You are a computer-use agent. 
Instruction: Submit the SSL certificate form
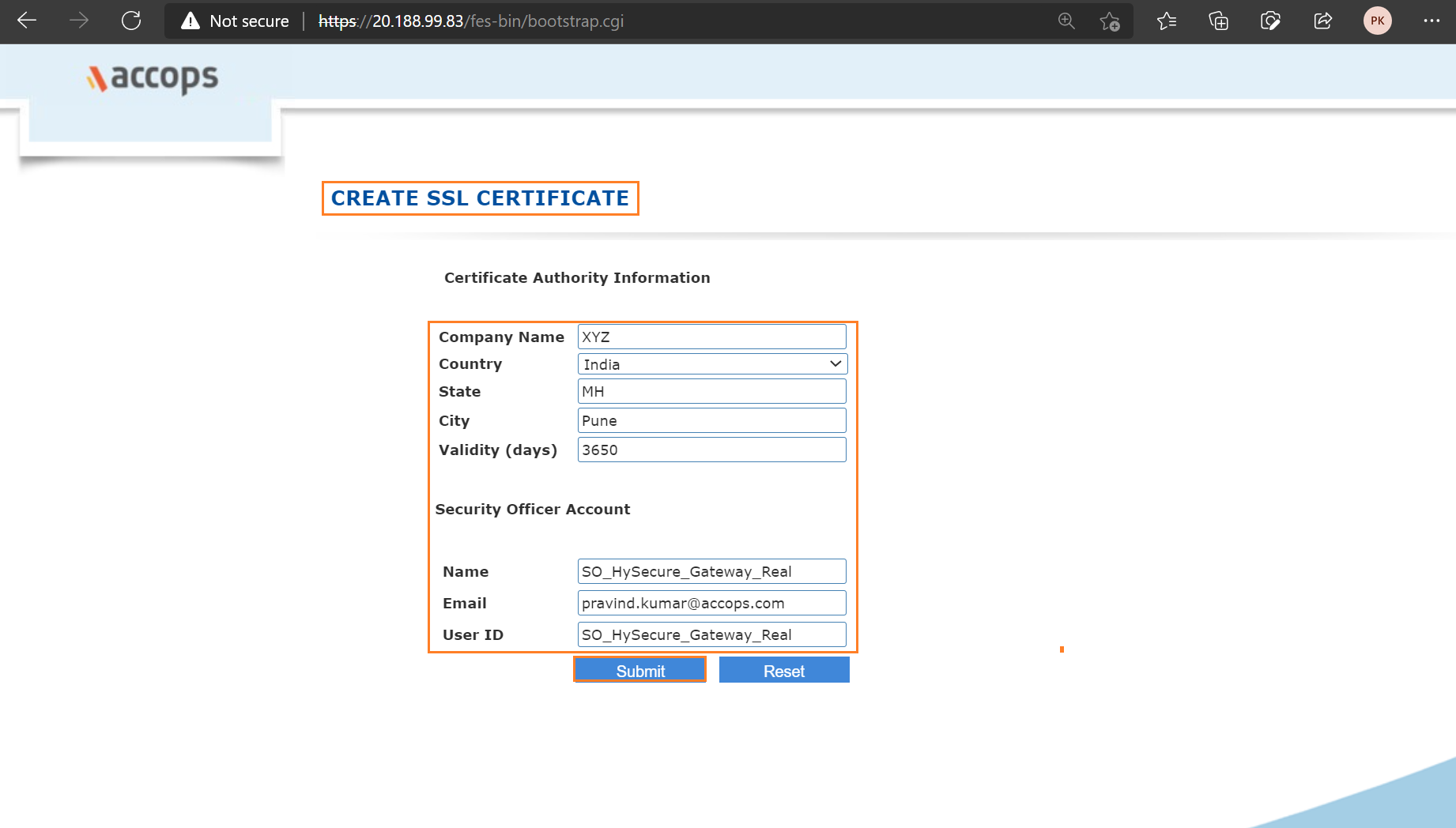pos(639,670)
